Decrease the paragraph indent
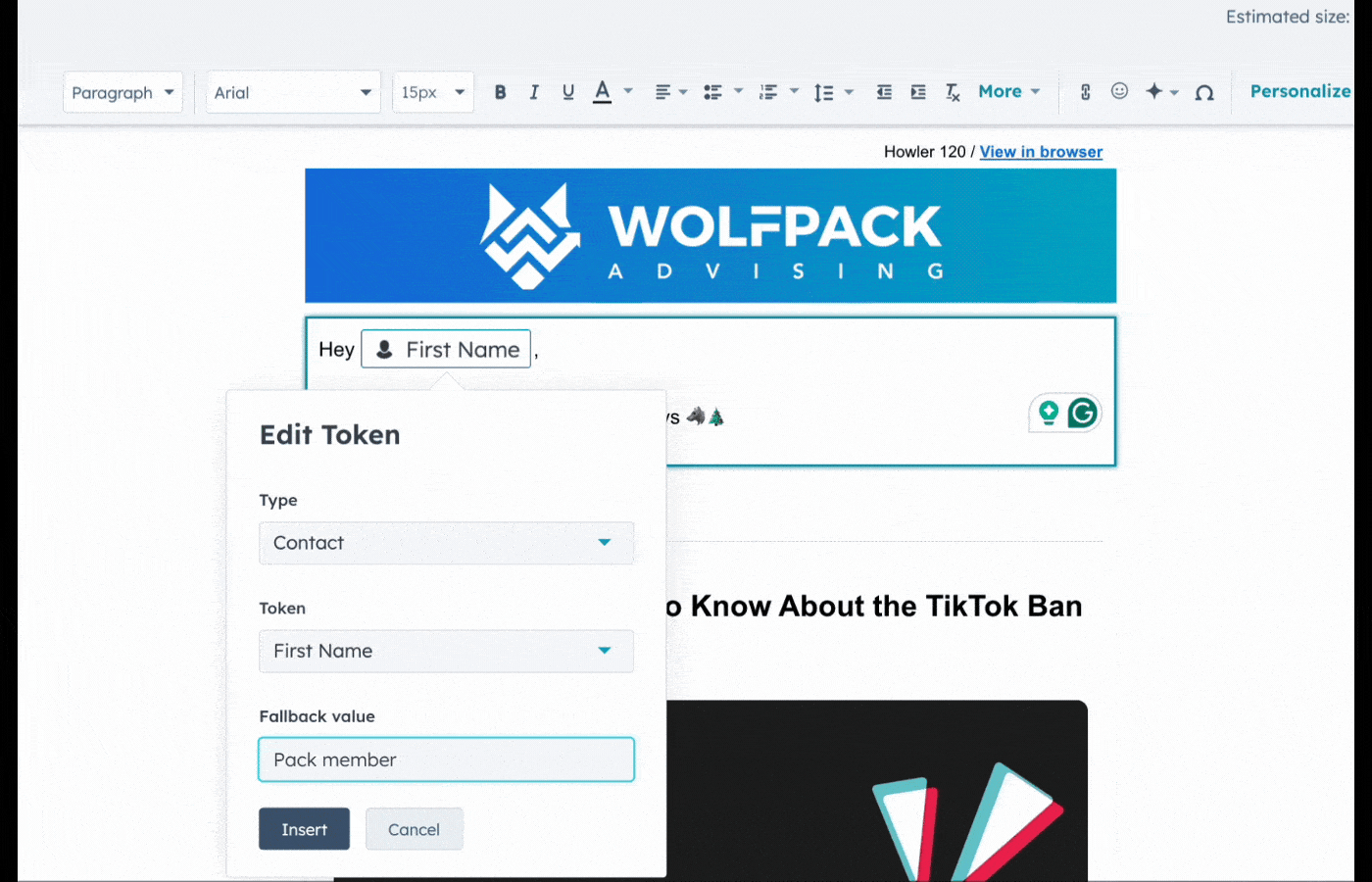1372x882 pixels. click(884, 92)
